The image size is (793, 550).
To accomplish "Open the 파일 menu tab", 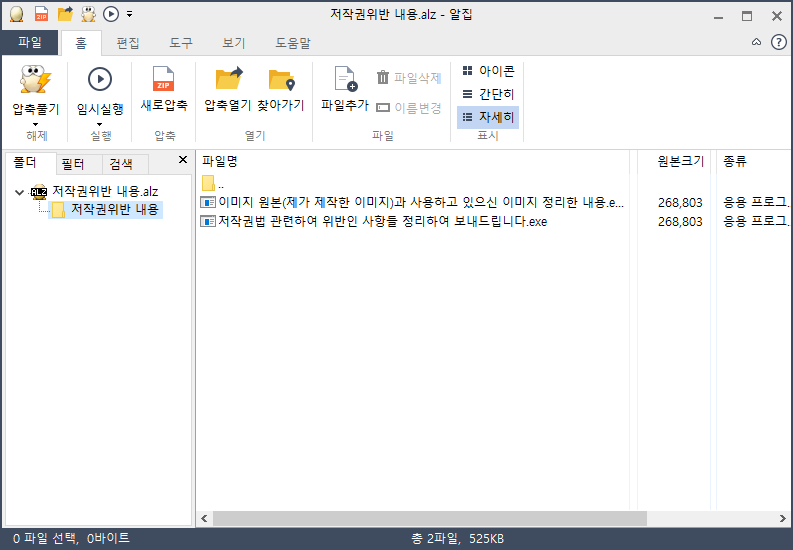I will tap(29, 42).
